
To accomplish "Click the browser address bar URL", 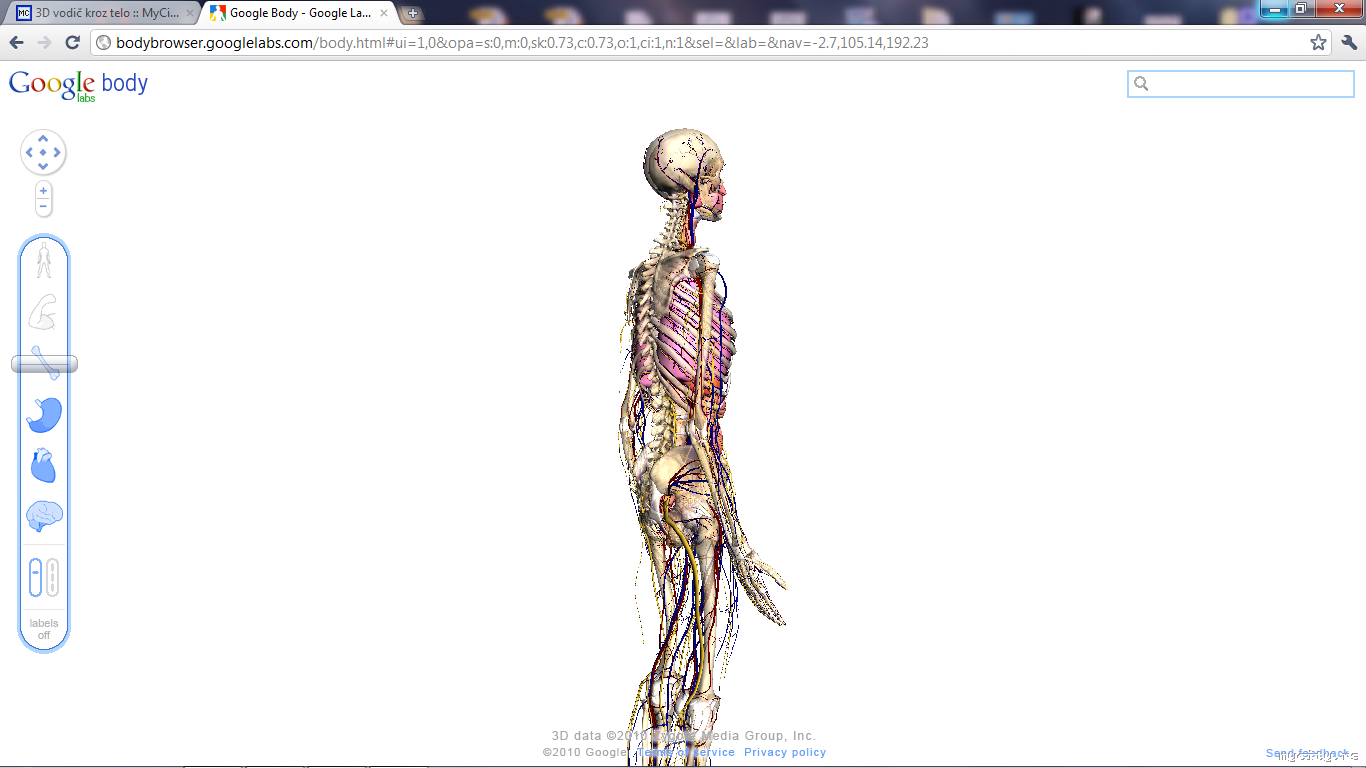I will pos(522,42).
